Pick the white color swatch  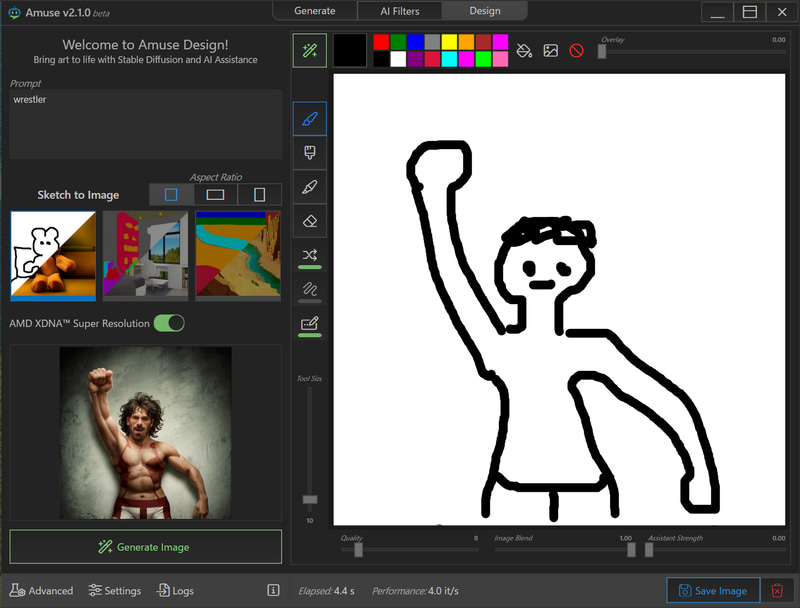click(398, 59)
